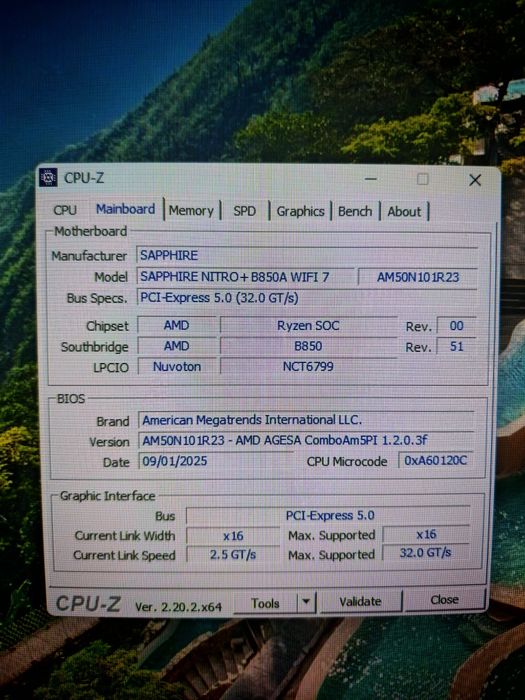Select the Mainboard tab
525x700 pixels.
click(x=125, y=209)
